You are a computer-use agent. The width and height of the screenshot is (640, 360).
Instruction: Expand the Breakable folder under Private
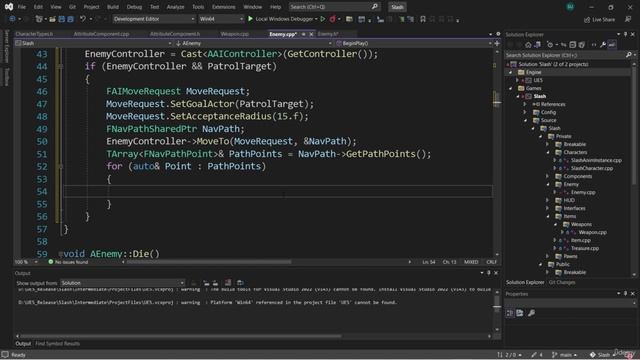548,144
